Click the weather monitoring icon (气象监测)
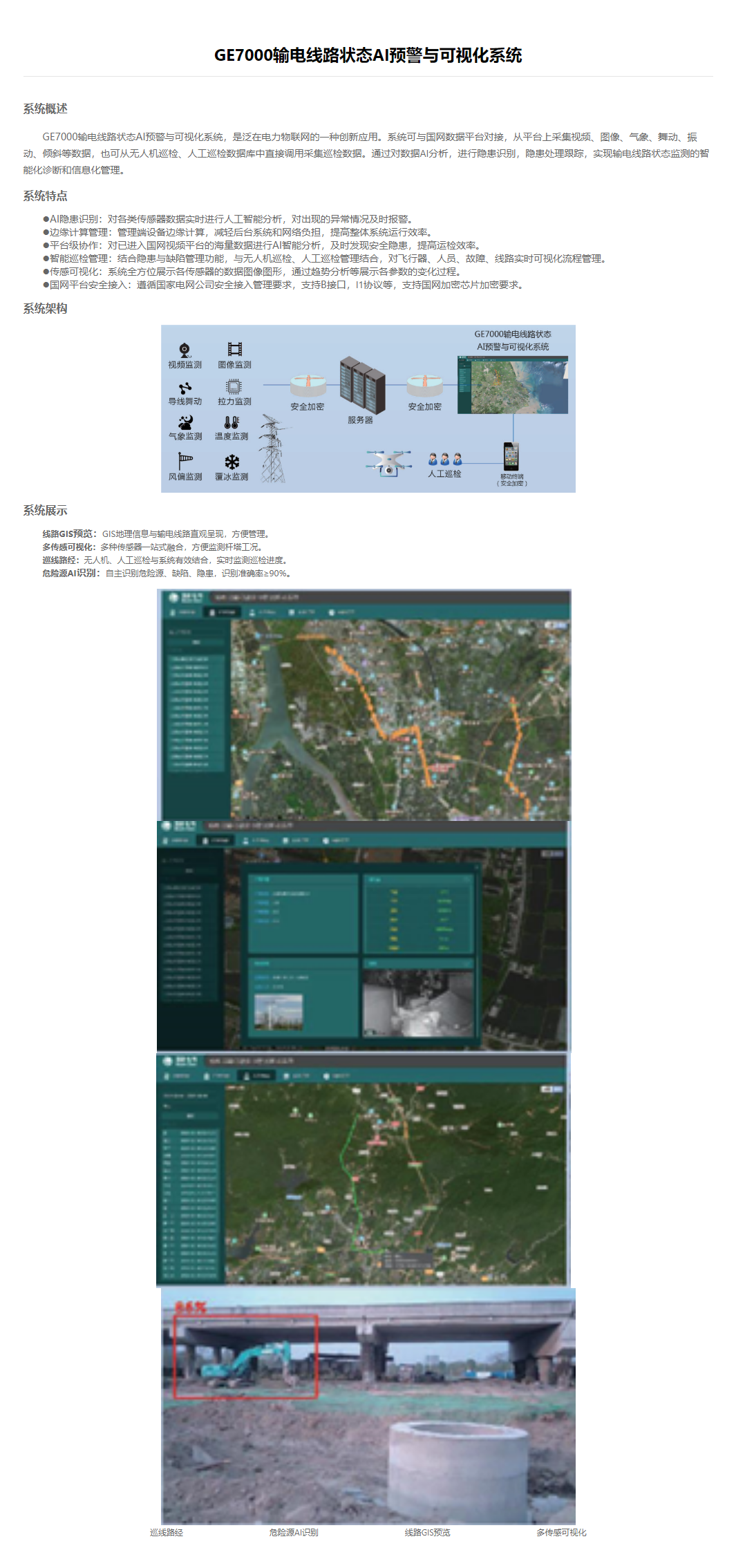The height and width of the screenshot is (1568, 745). point(185,422)
